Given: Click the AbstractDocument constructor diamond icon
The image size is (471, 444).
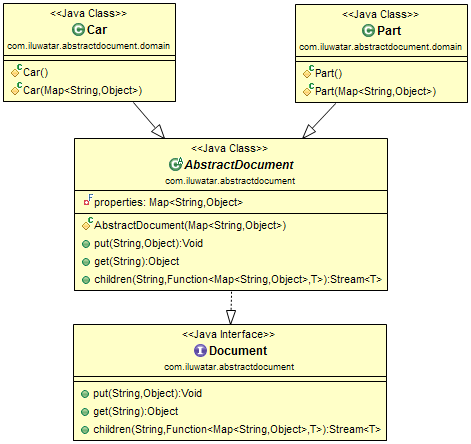Looking at the screenshot, I should coord(87,224).
